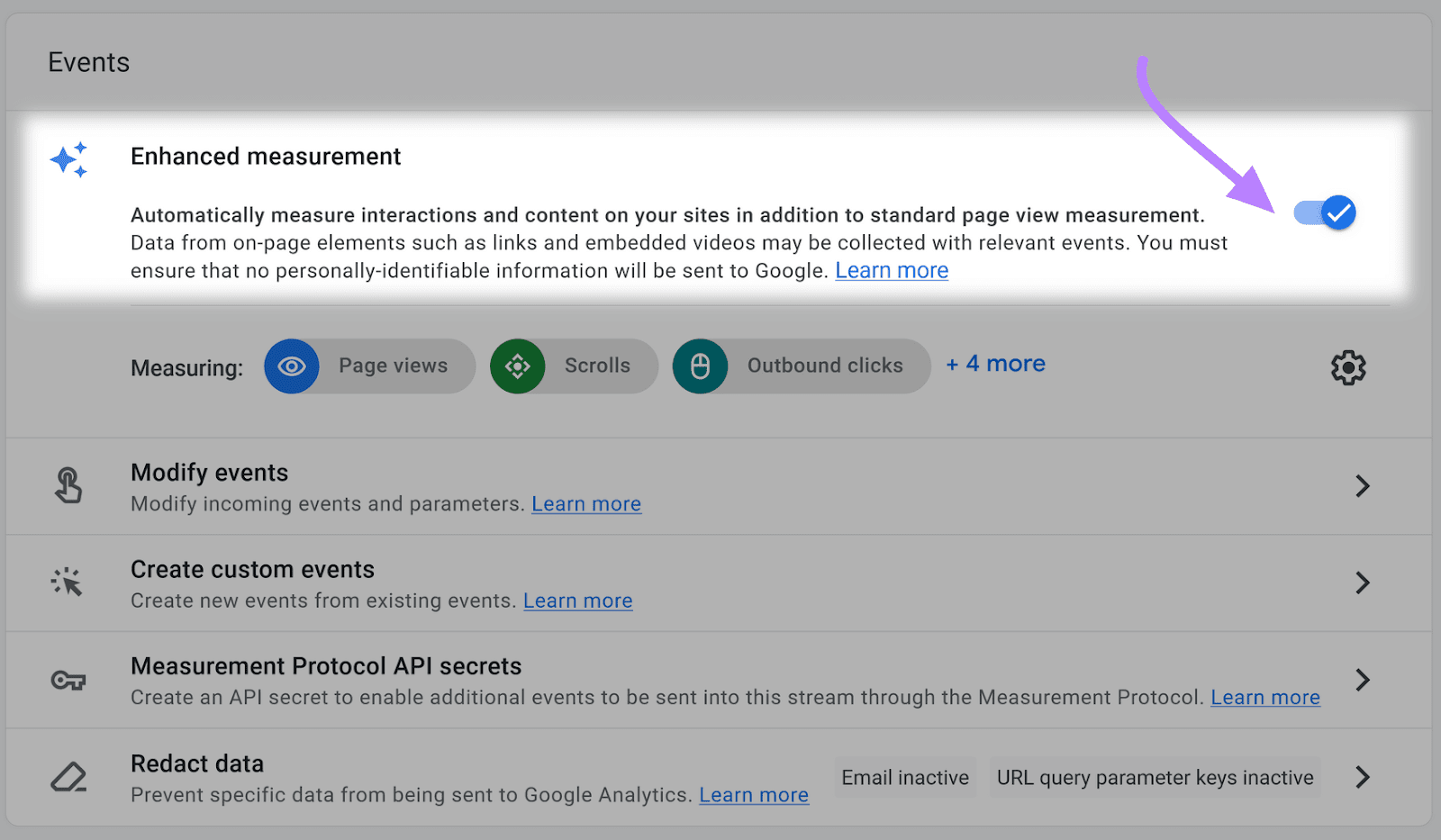Screen dimensions: 1441x840
Task: Open Learn more for Modify events
Action: tap(586, 504)
